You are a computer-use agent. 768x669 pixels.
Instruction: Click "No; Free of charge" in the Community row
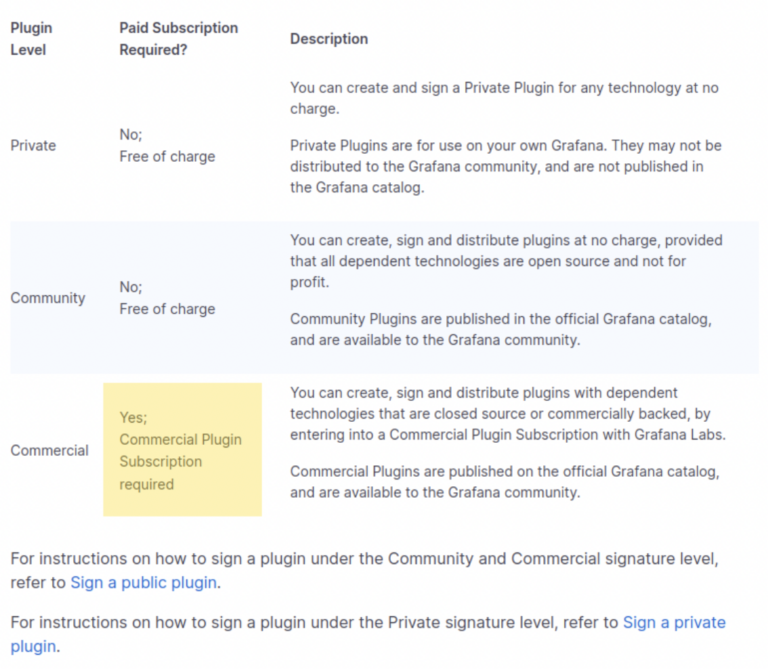tap(167, 298)
